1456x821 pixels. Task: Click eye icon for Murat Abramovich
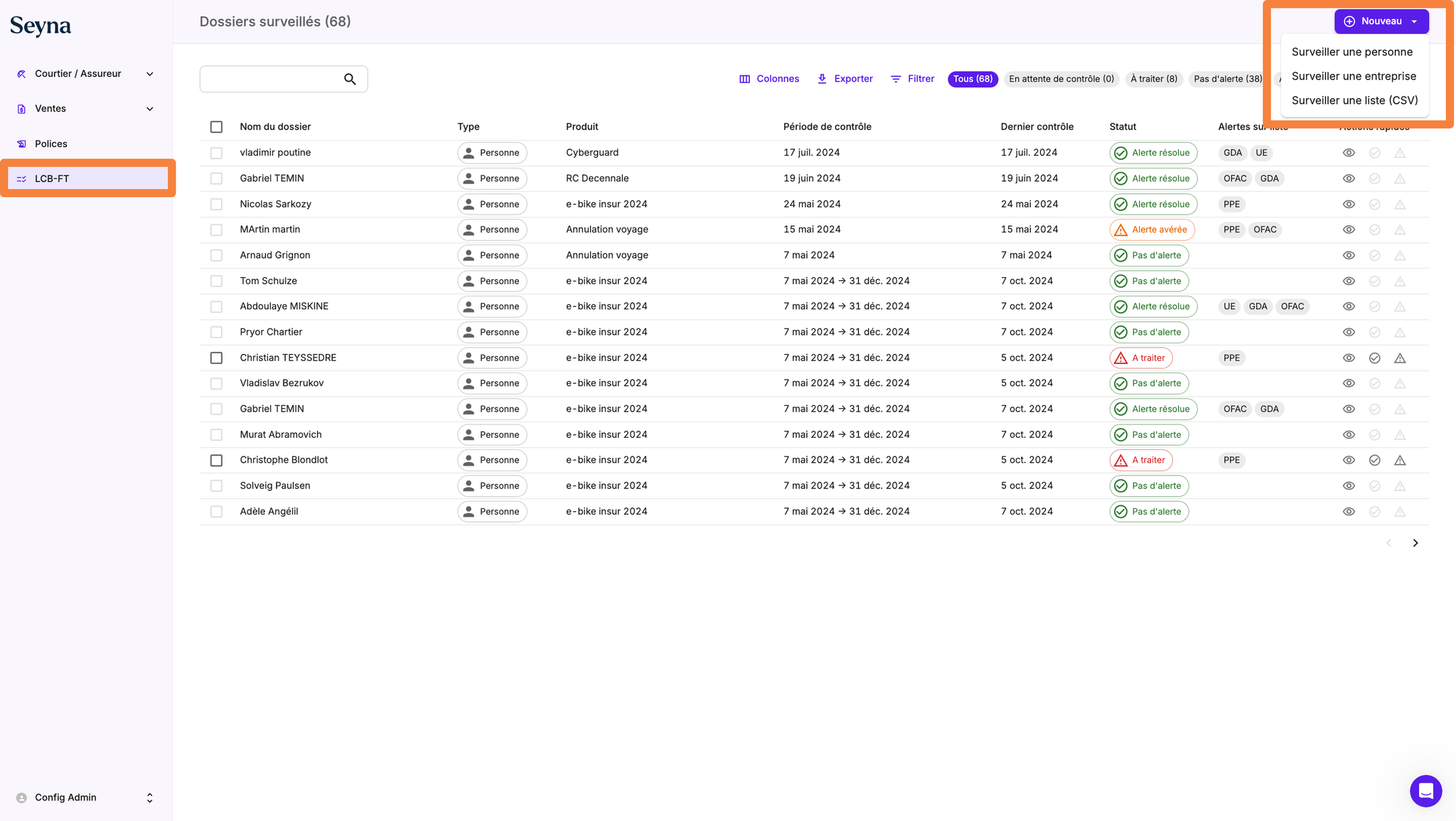[1349, 434]
